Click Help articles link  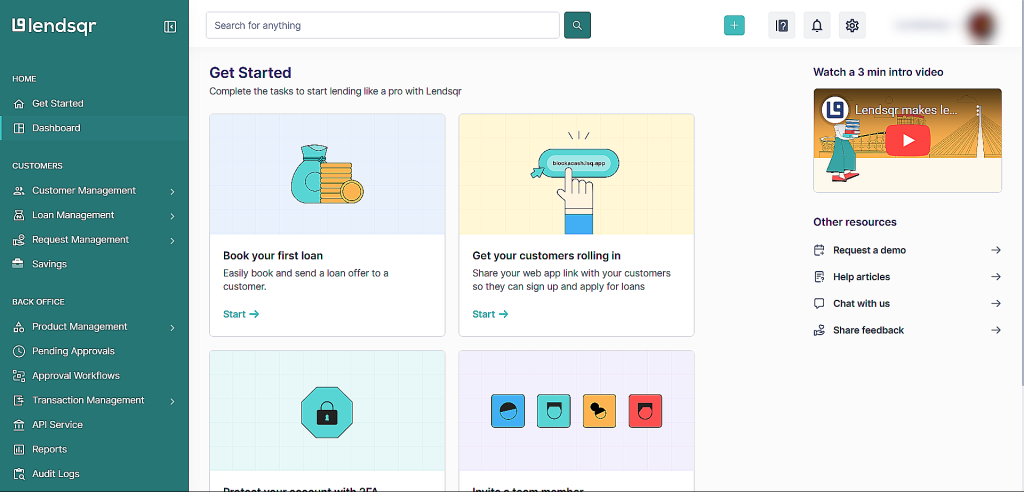[x=861, y=277]
